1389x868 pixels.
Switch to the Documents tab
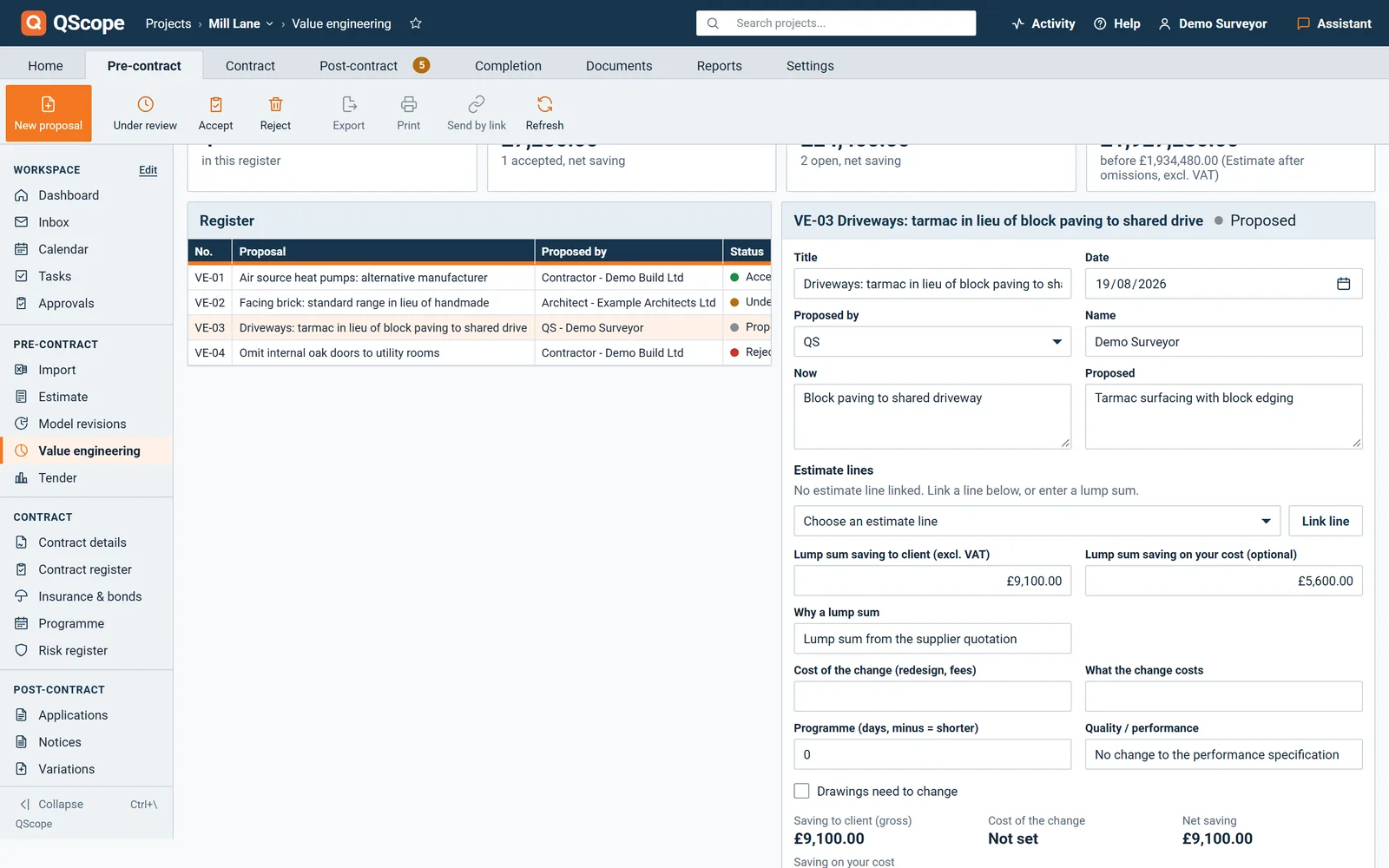coord(619,66)
